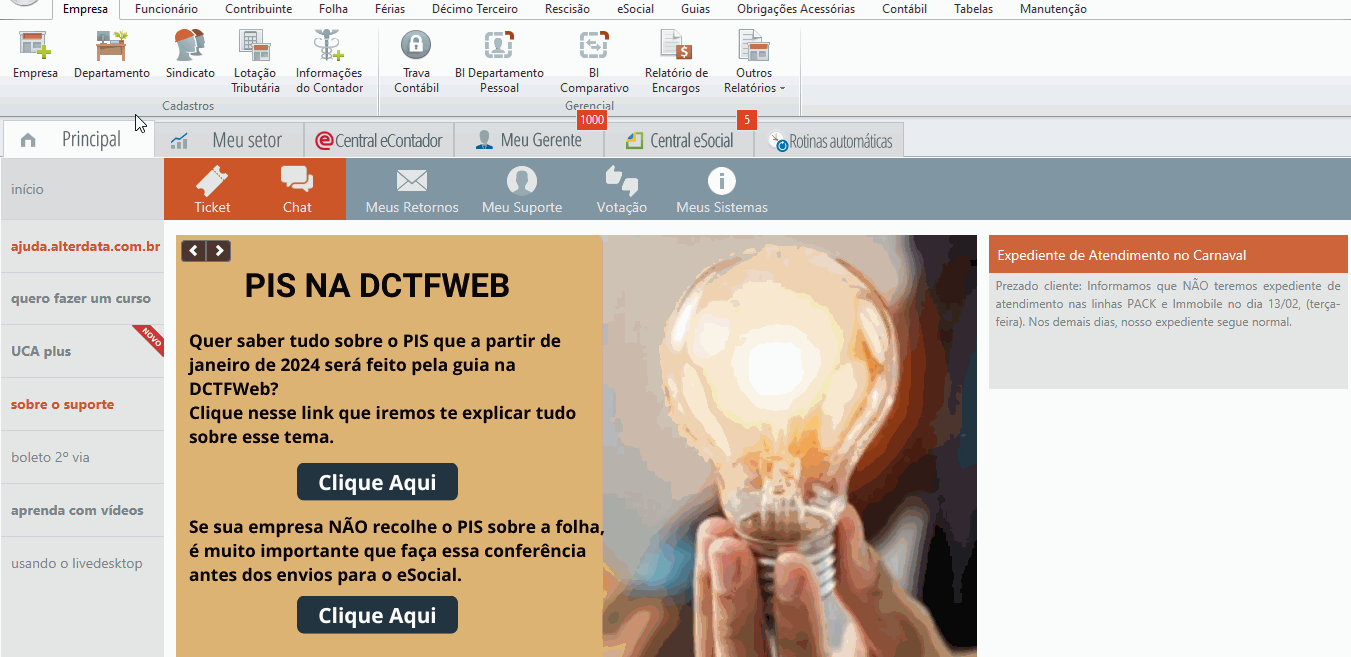Go to previous banner slide arrow
The width and height of the screenshot is (1351, 657).
[194, 251]
